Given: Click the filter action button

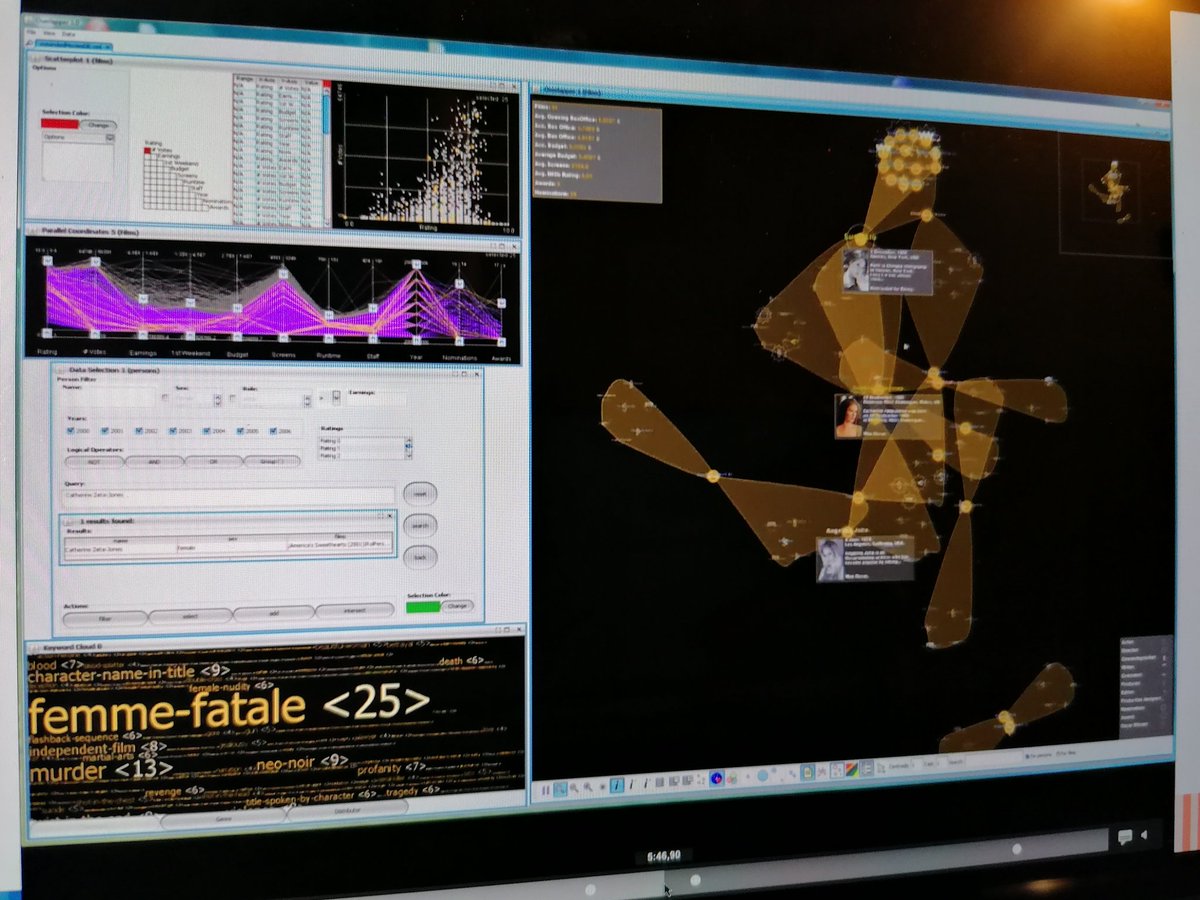Looking at the screenshot, I should (106, 618).
